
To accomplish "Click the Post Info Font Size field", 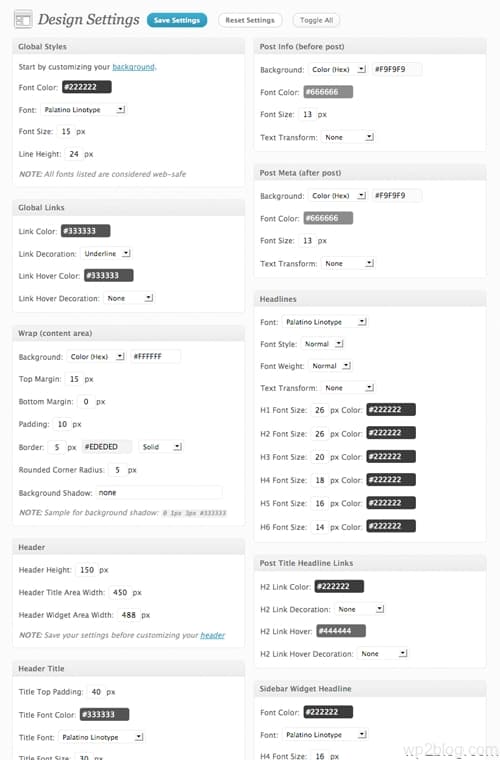I will tap(307, 114).
